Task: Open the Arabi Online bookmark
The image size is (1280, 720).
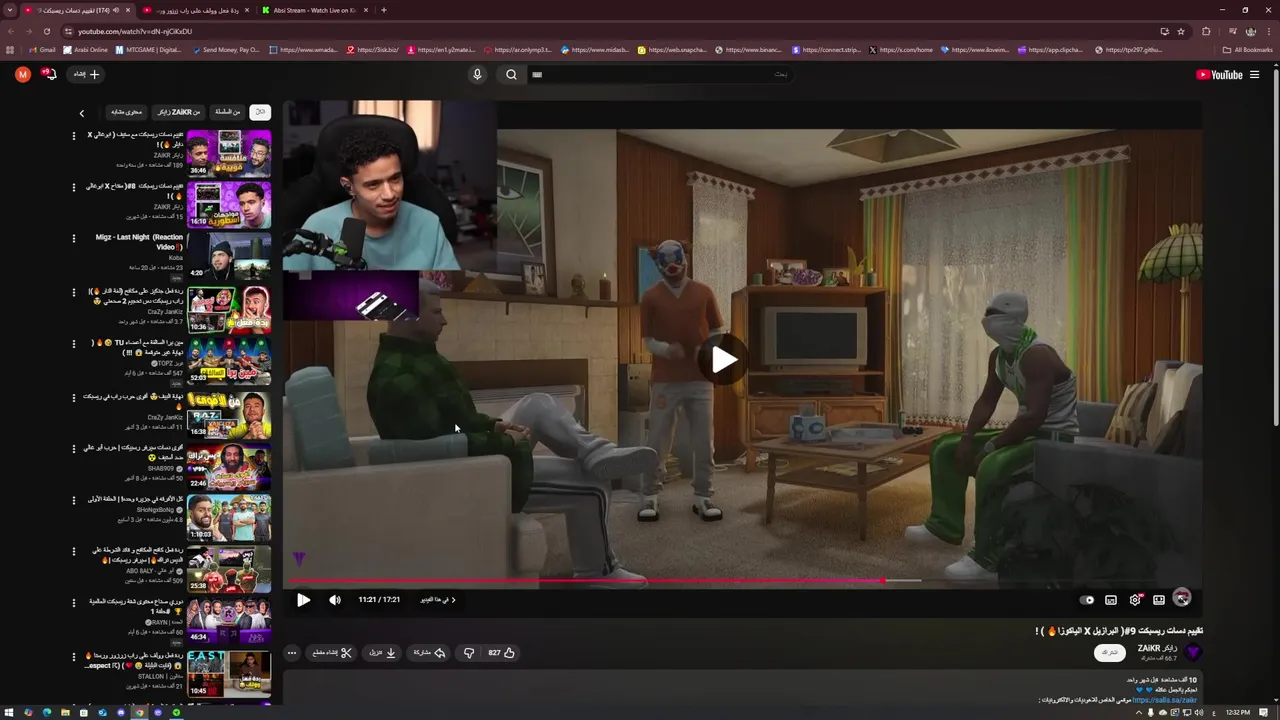Action: [86, 49]
